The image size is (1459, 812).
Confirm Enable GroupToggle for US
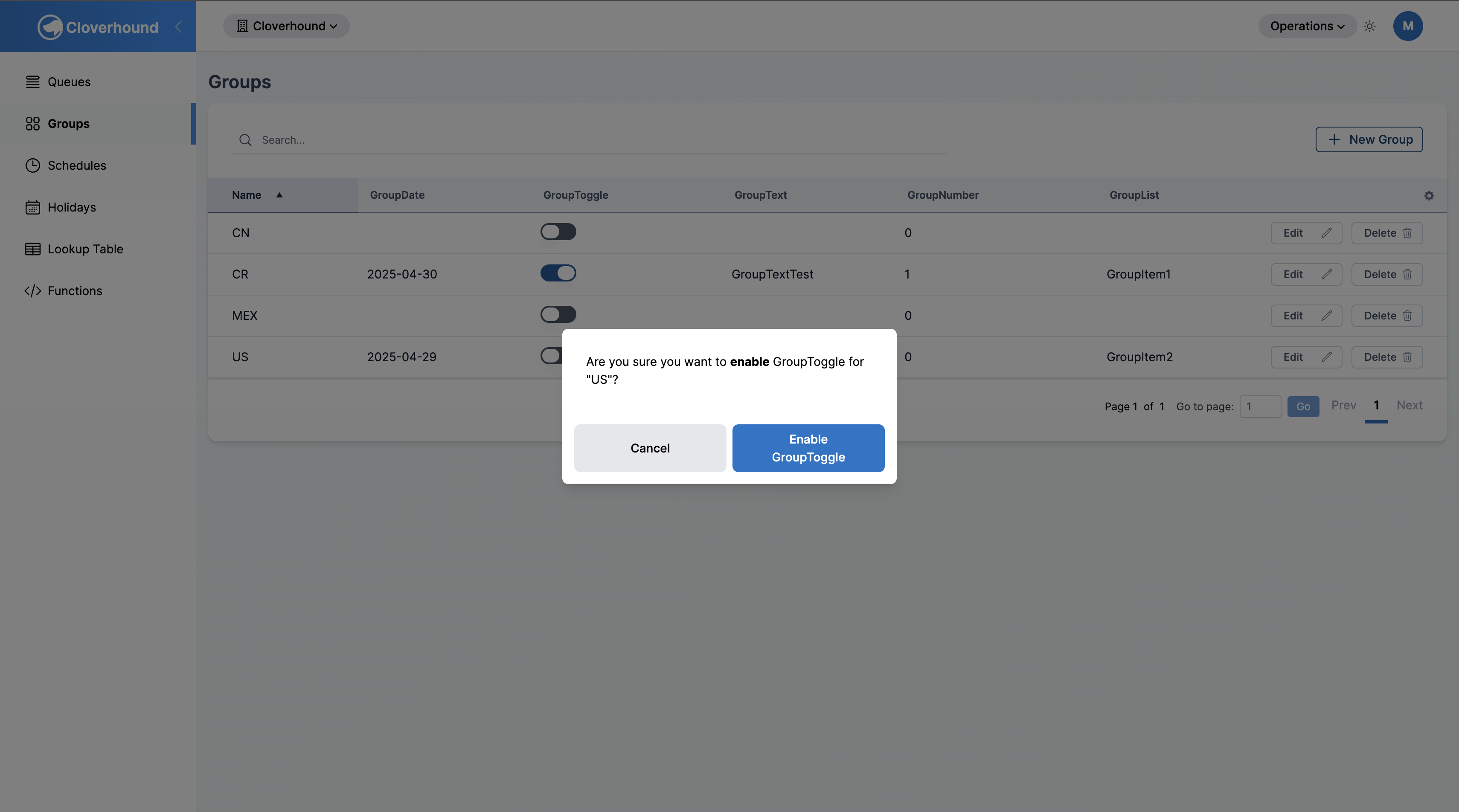pyautogui.click(x=808, y=448)
